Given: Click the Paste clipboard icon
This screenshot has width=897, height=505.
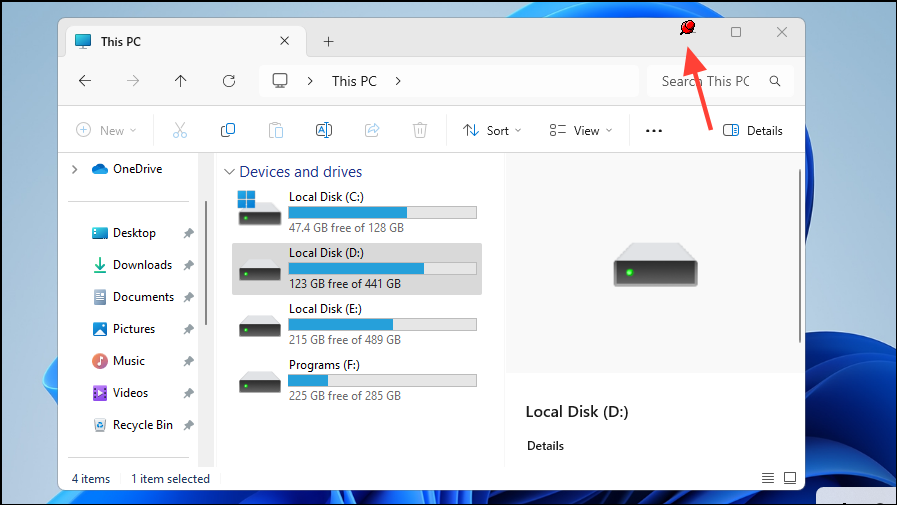Looking at the screenshot, I should (x=276, y=130).
